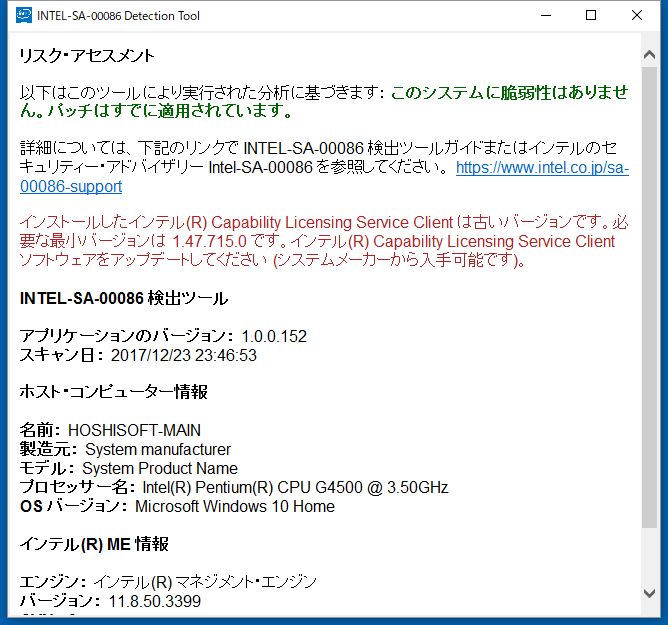
Task: Click the green このシステムに脆弱性はありません message
Action: 324,101
